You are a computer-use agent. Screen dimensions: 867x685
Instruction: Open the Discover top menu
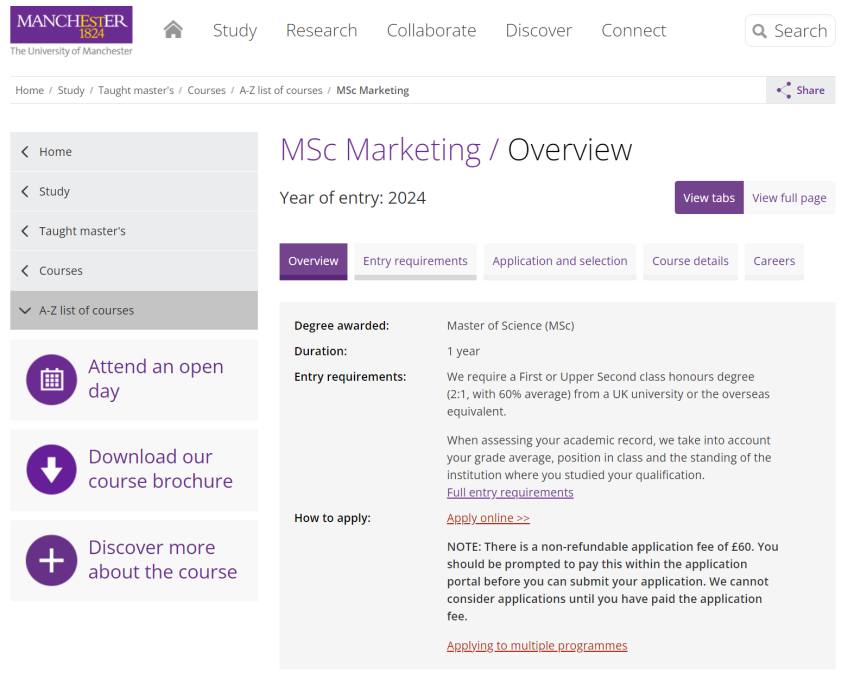[x=539, y=30]
